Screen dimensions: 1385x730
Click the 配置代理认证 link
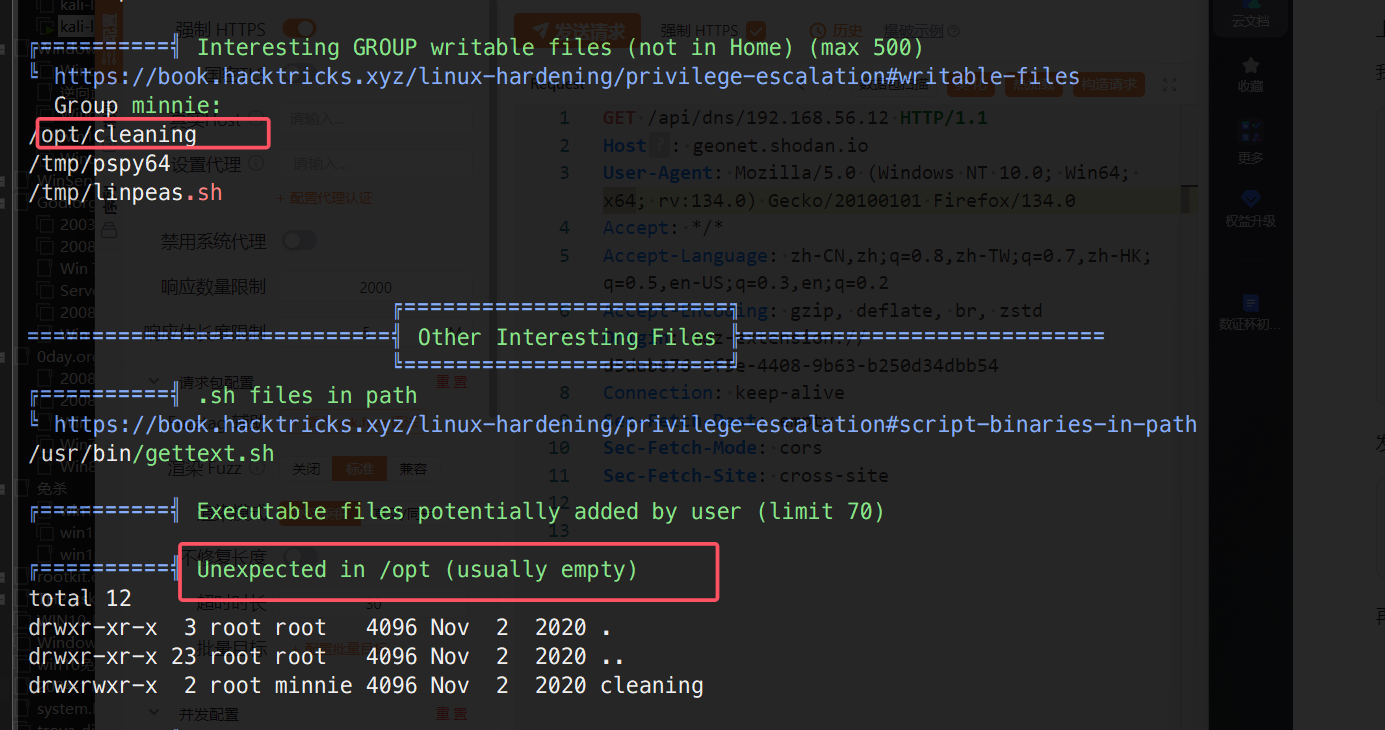[x=323, y=198]
